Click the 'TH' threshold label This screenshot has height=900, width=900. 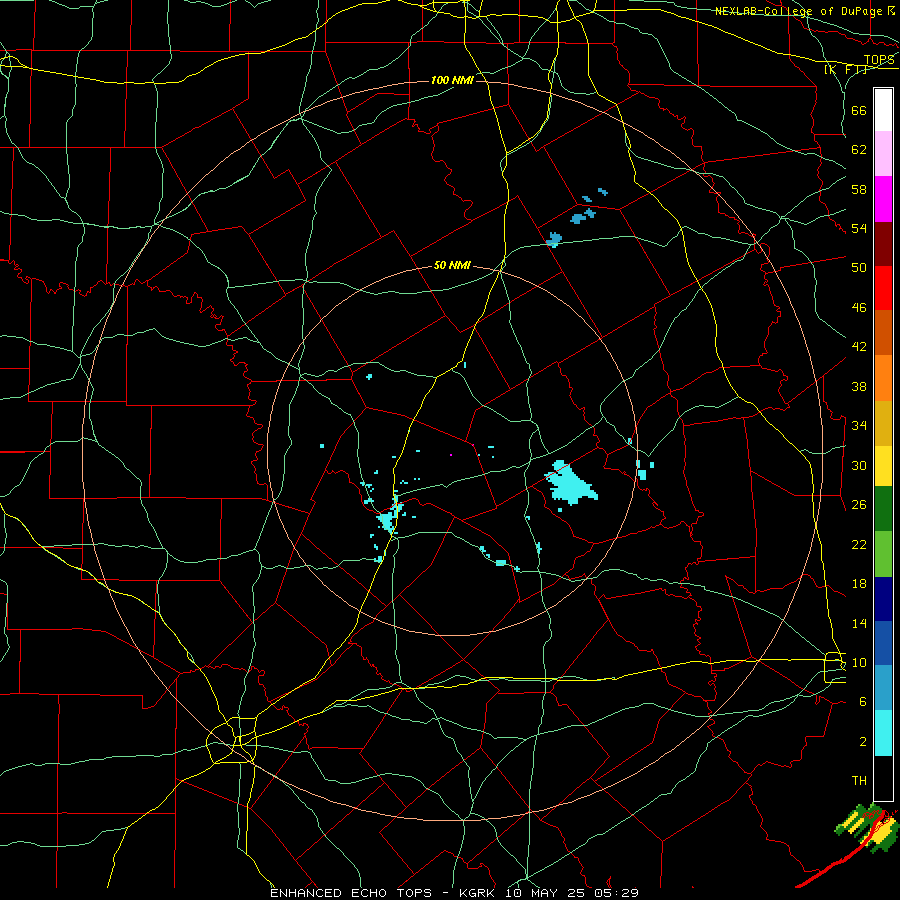coord(859,781)
